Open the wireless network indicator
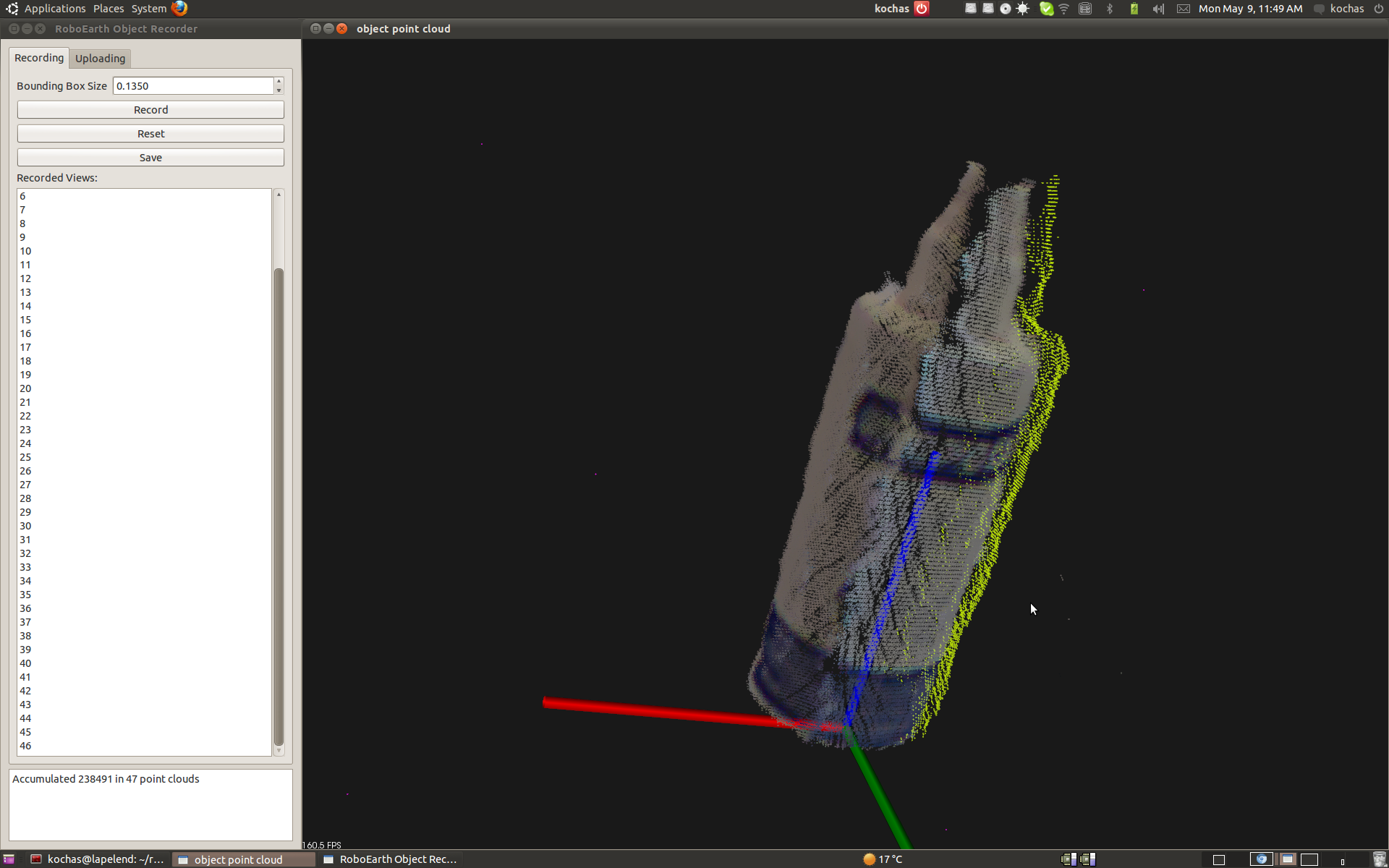 pos(1063,9)
